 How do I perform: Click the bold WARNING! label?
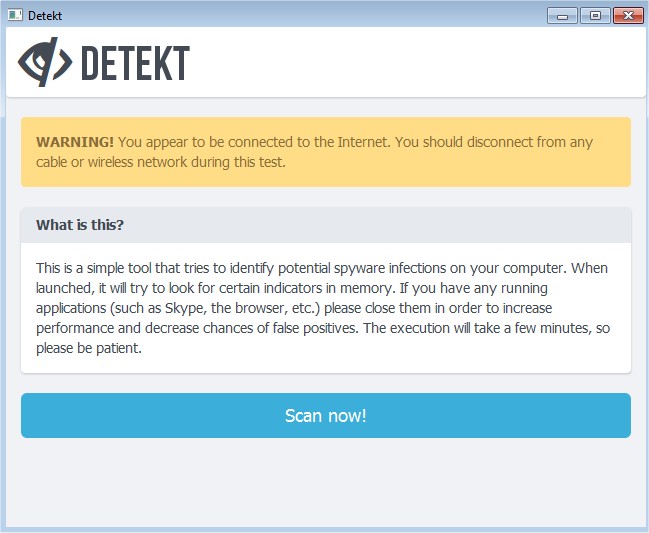point(75,142)
